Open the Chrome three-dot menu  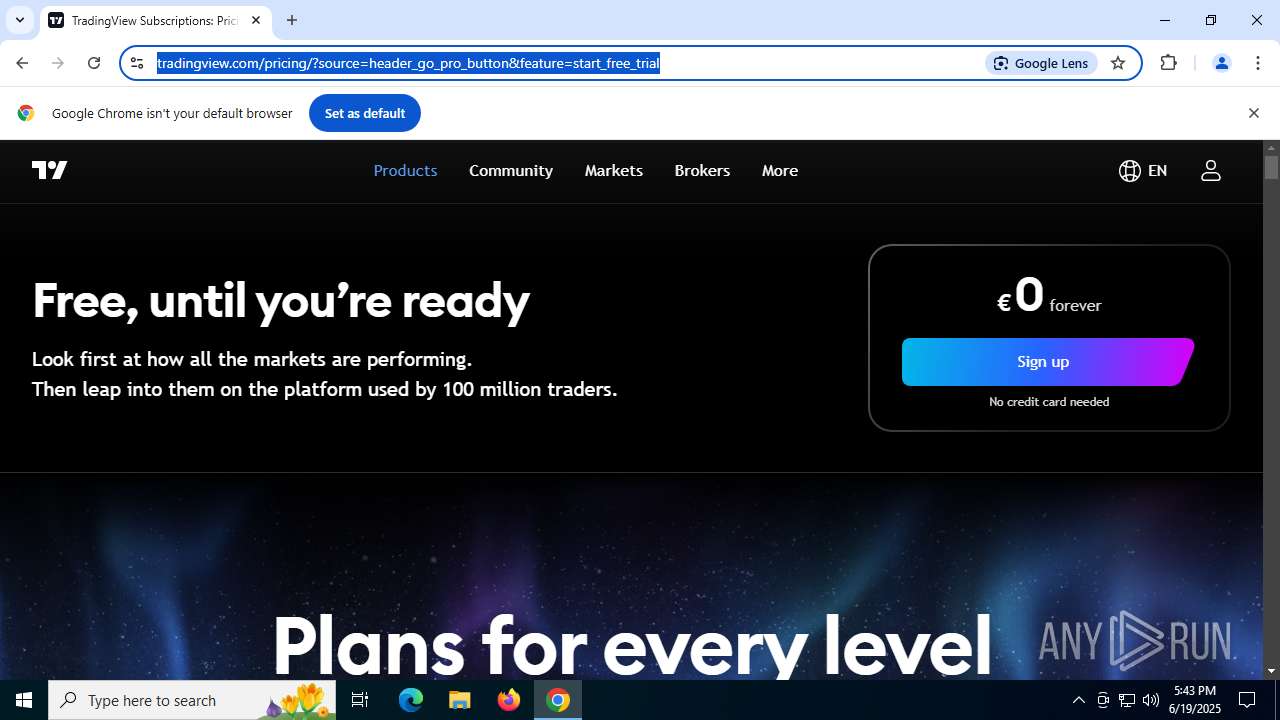click(x=1258, y=63)
